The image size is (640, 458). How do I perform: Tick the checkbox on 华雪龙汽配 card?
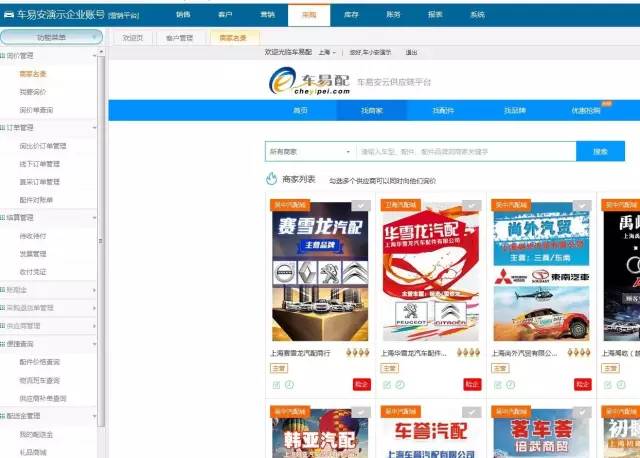click(471, 205)
